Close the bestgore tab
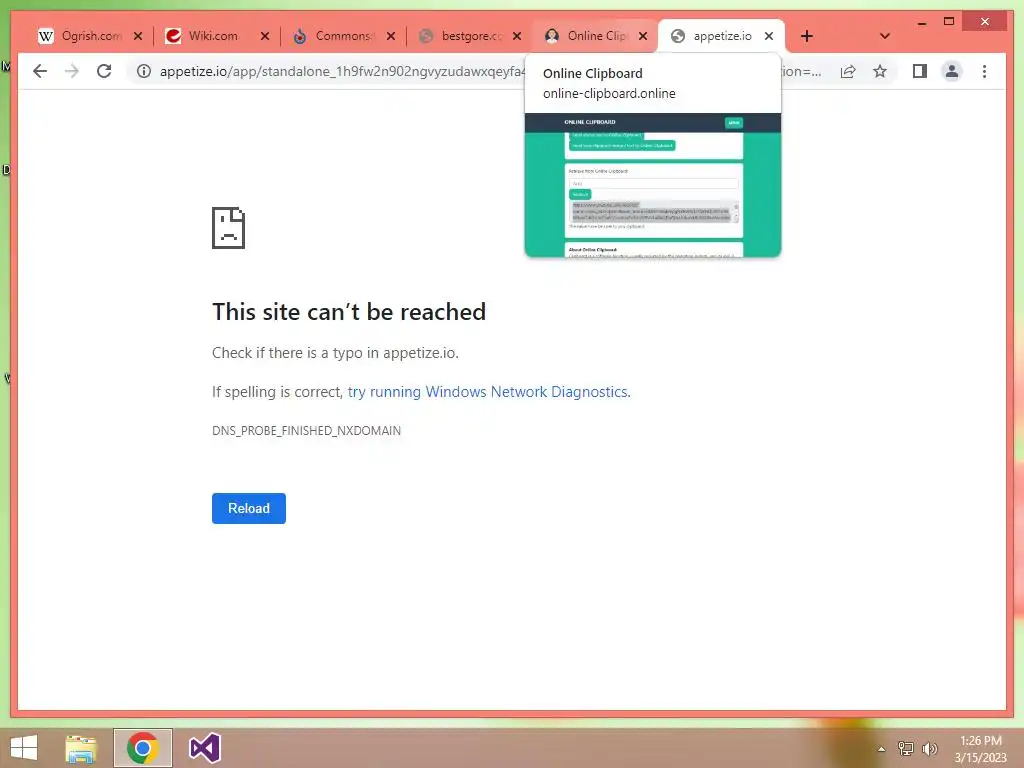This screenshot has height=768, width=1024. click(x=517, y=36)
